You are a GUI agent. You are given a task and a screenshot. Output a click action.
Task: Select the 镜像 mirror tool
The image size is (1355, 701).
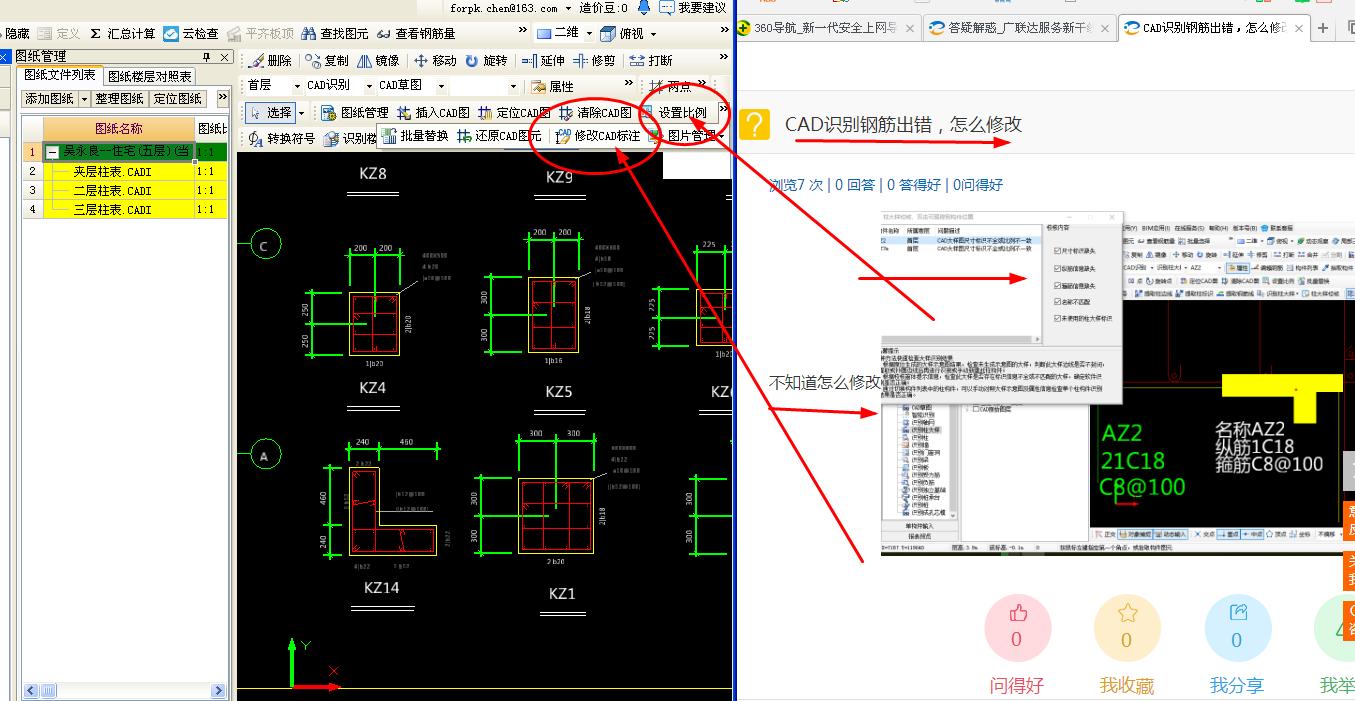tap(377, 61)
